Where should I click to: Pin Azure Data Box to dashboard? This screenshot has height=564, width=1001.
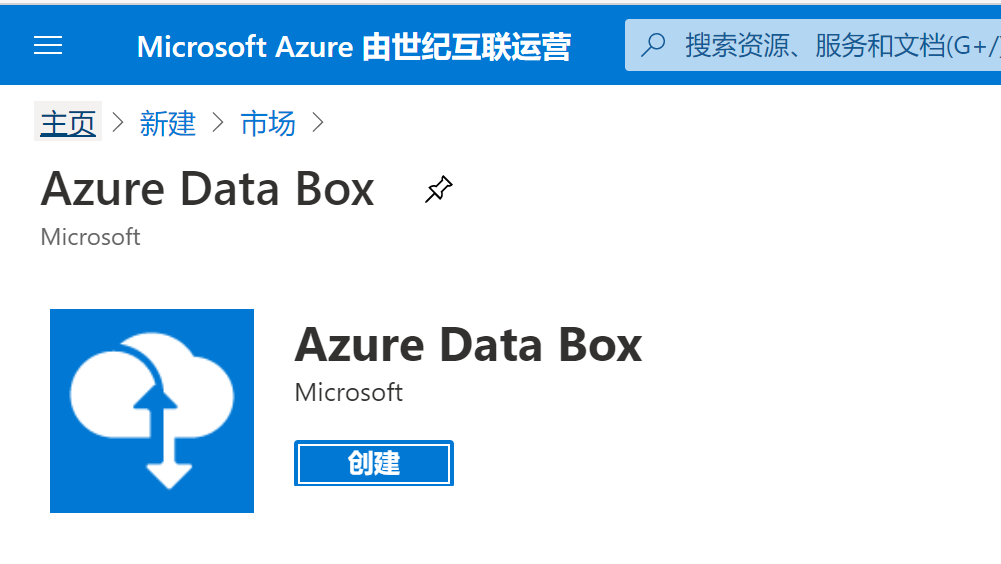439,190
